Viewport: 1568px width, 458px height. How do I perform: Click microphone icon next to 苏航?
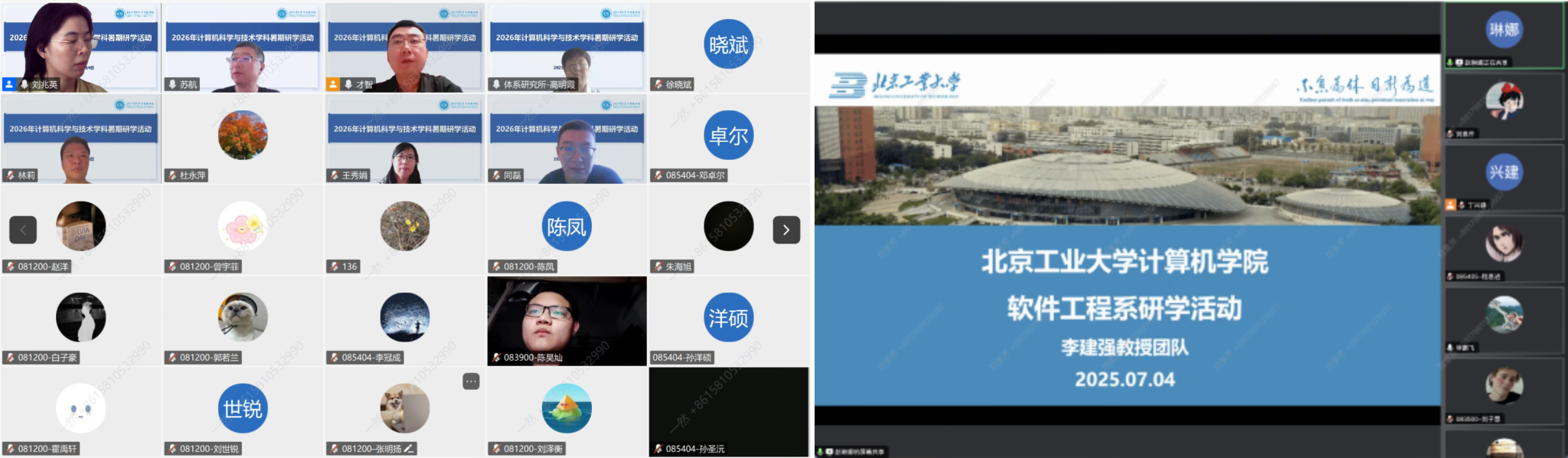tap(172, 84)
